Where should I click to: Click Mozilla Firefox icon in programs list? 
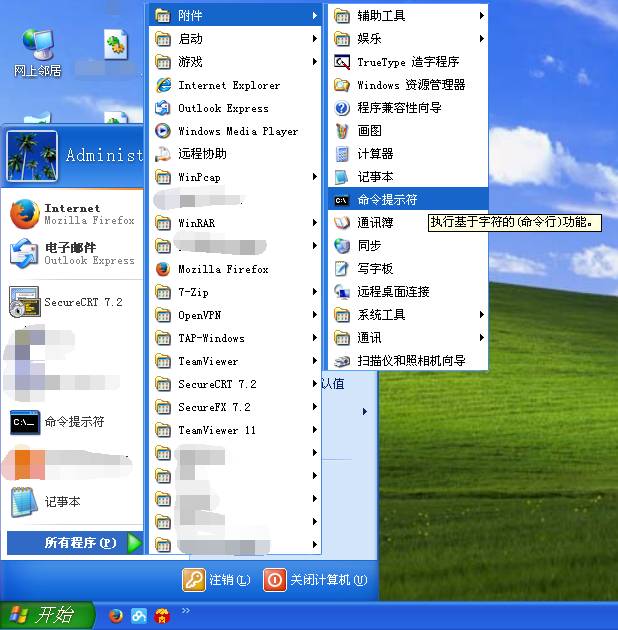coord(163,269)
